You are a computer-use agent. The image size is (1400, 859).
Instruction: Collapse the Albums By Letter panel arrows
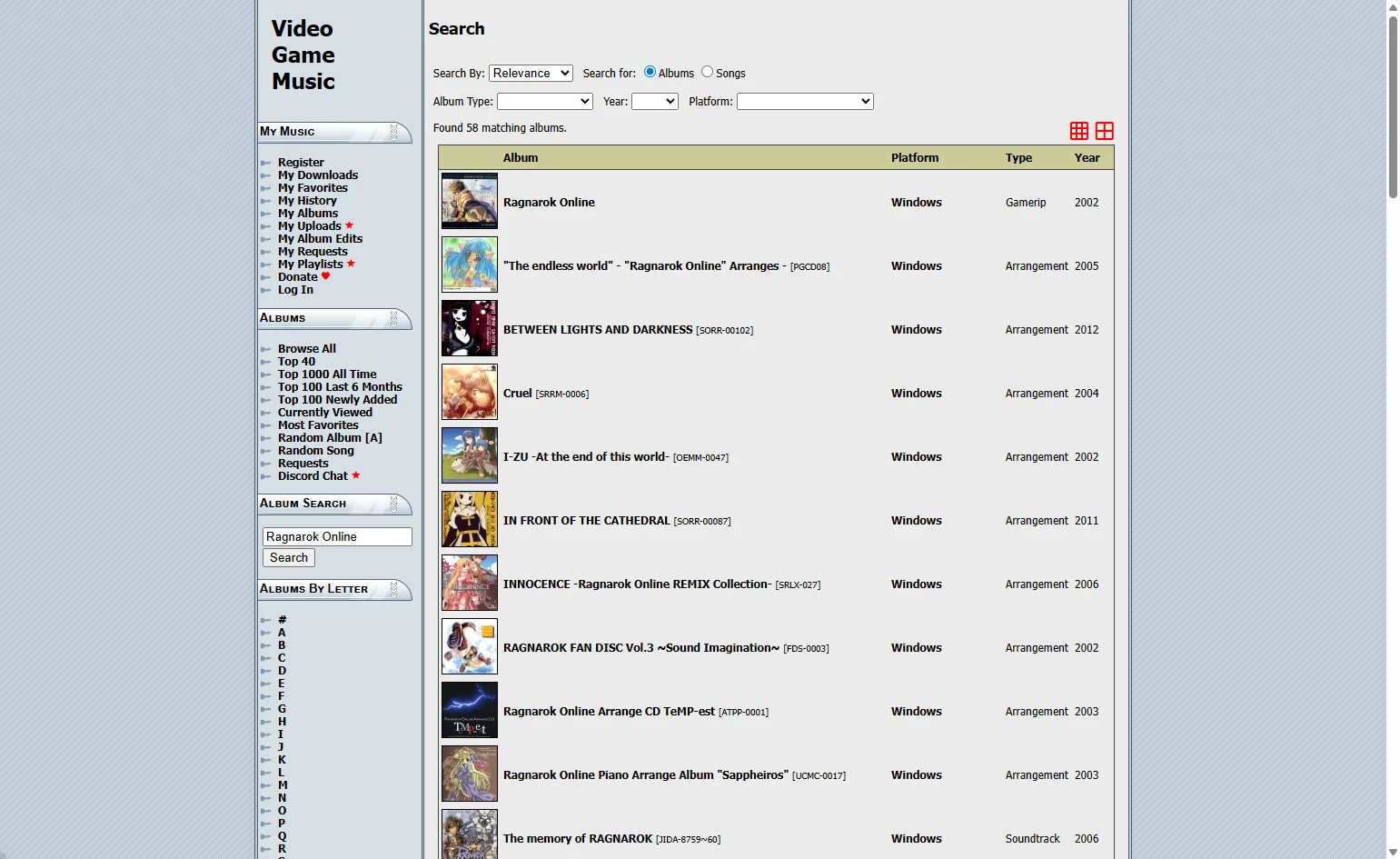point(393,589)
